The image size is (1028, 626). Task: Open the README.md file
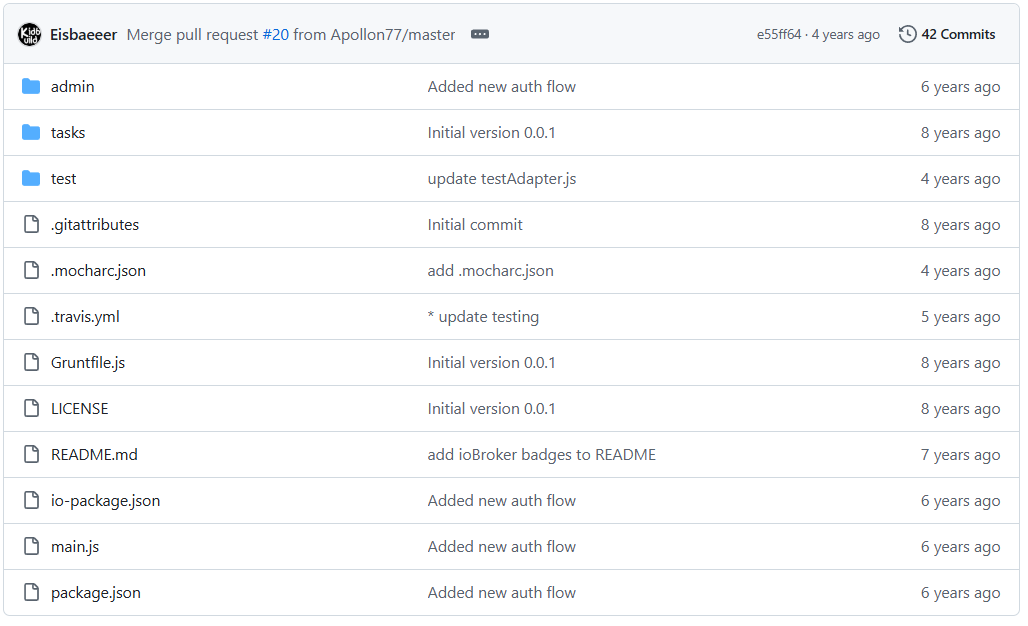coord(94,455)
